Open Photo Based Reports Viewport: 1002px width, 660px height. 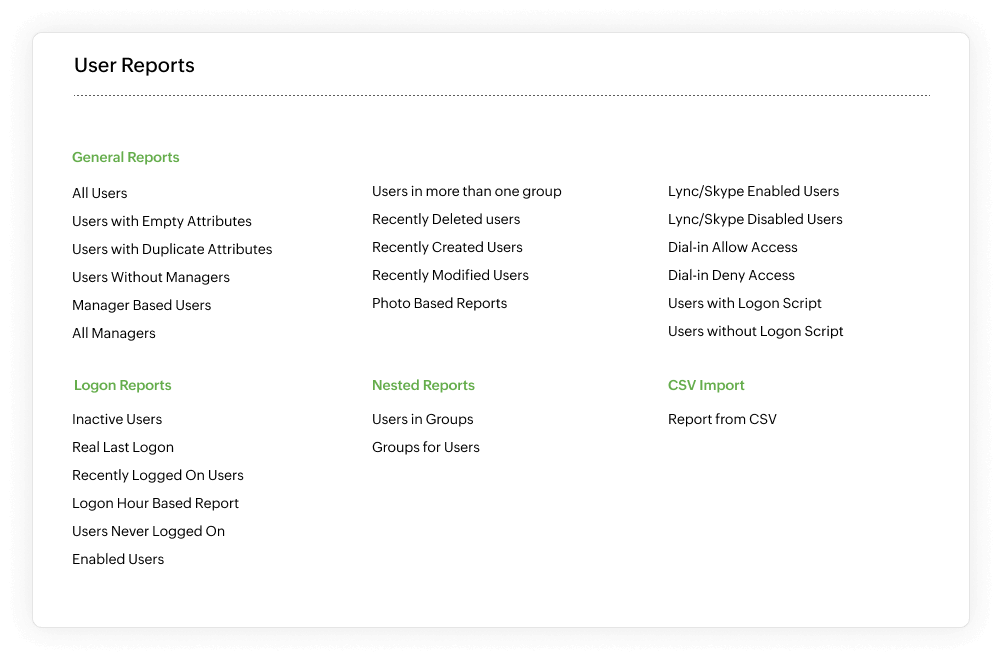tap(439, 303)
